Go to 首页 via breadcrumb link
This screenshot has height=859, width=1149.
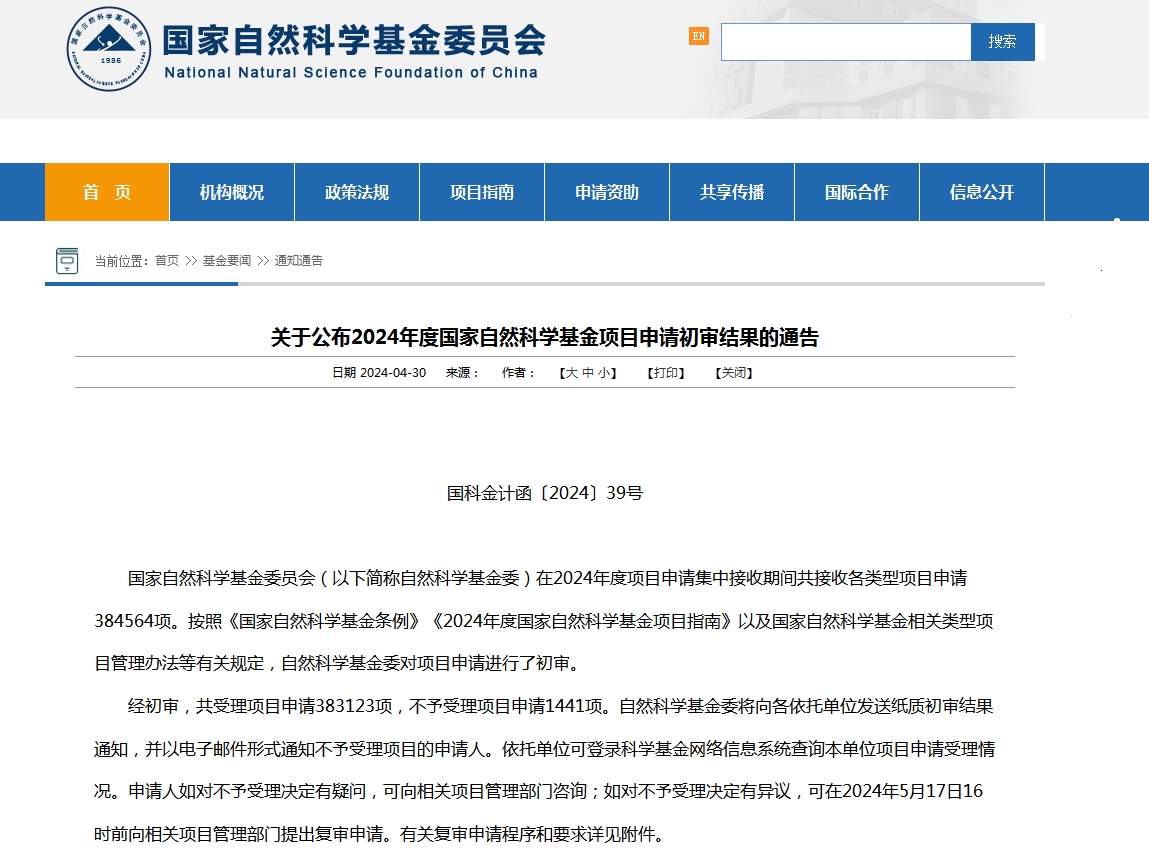(167, 260)
